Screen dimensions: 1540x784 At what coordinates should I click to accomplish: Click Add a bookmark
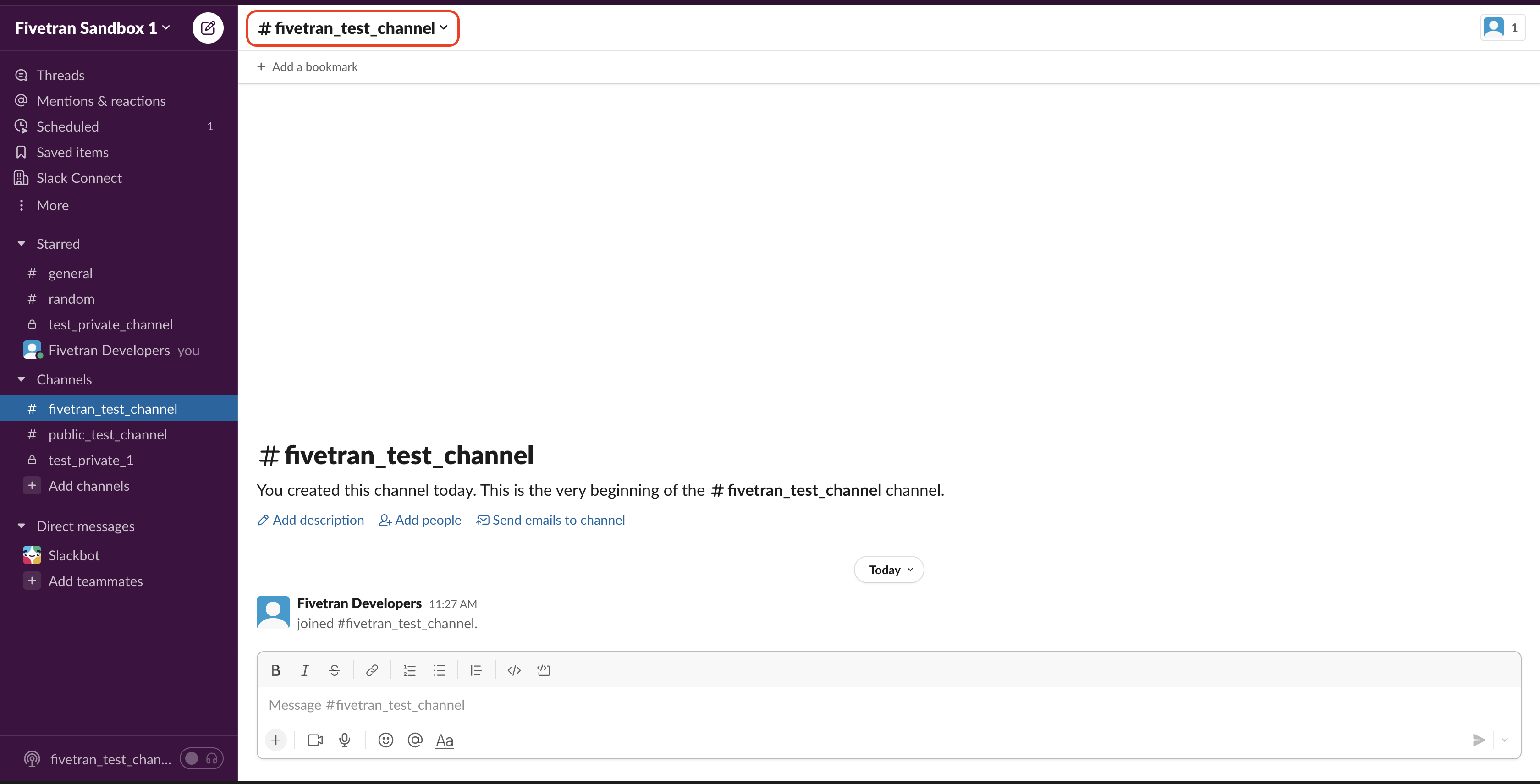pos(307,67)
